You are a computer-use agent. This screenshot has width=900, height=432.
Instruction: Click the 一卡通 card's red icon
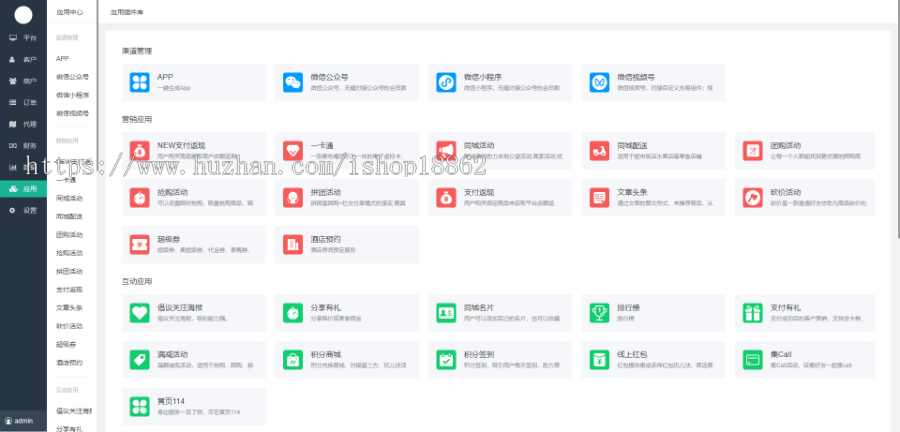tap(293, 151)
